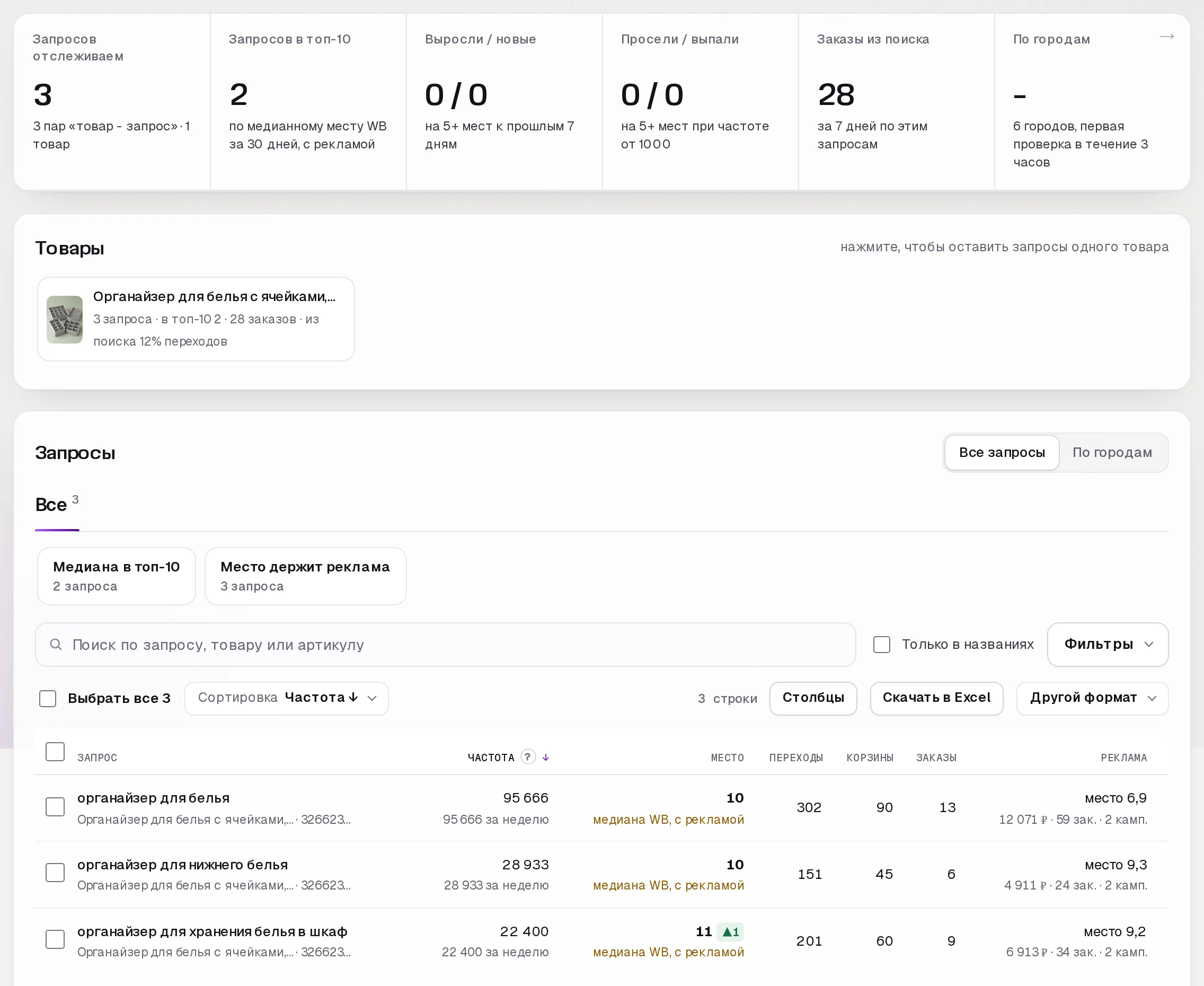Click the question mark help icon next to Частота

[528, 757]
